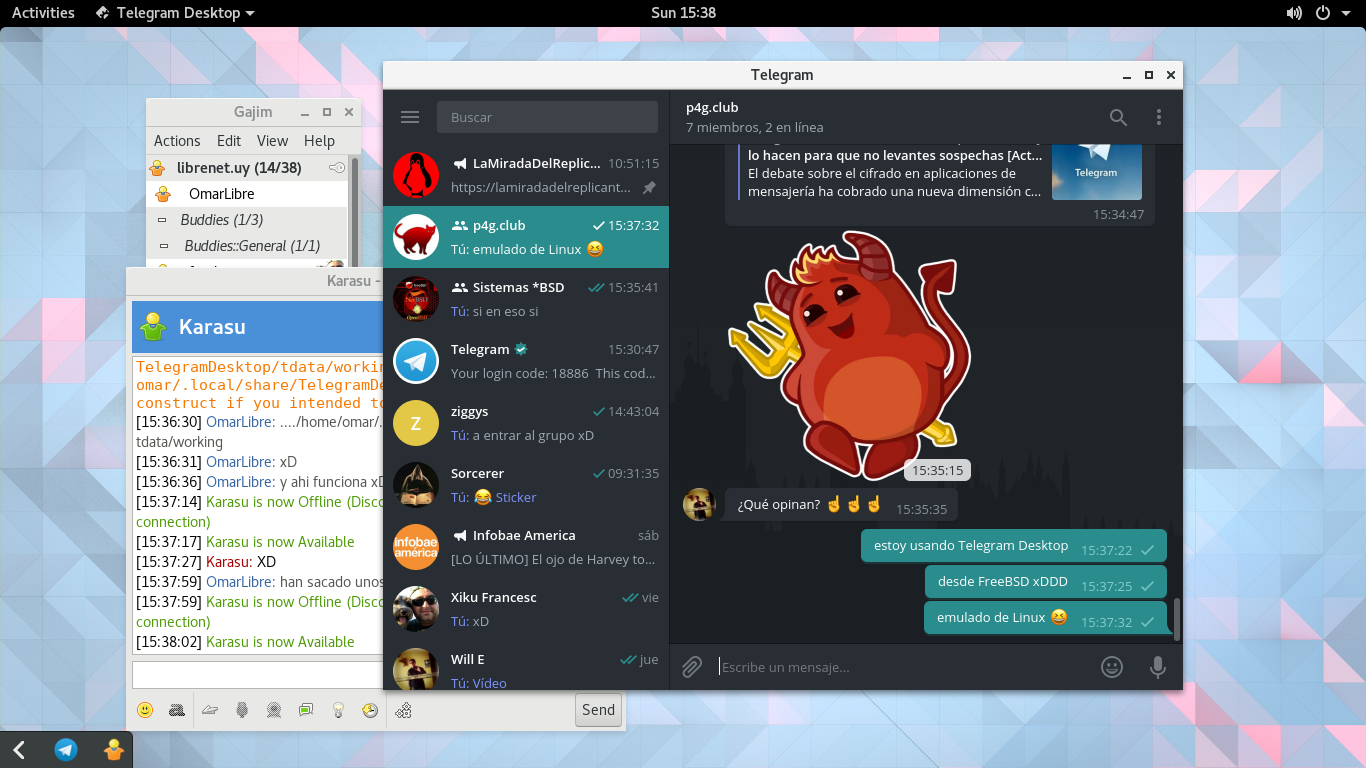1366x768 pixels.
Task: Open the Telegram Desktop app menu
Action: 175,13
